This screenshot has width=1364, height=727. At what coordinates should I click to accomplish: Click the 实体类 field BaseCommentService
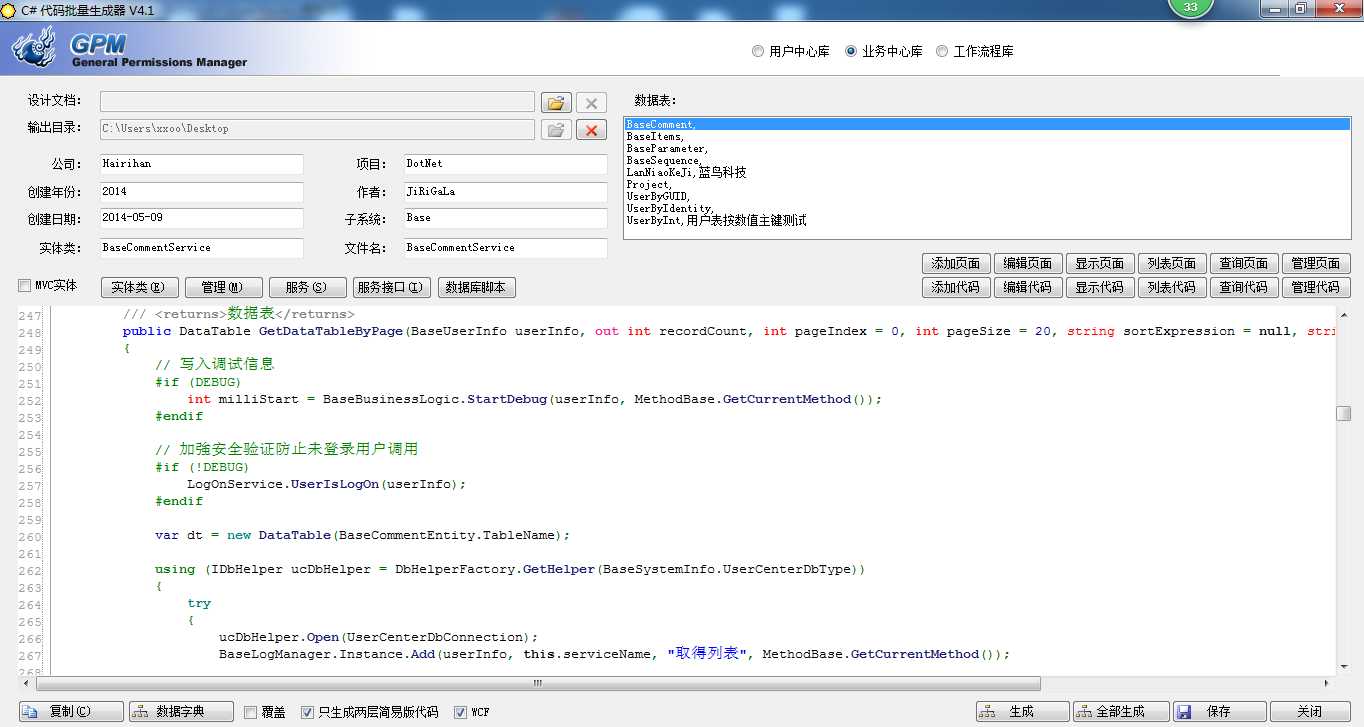[201, 248]
